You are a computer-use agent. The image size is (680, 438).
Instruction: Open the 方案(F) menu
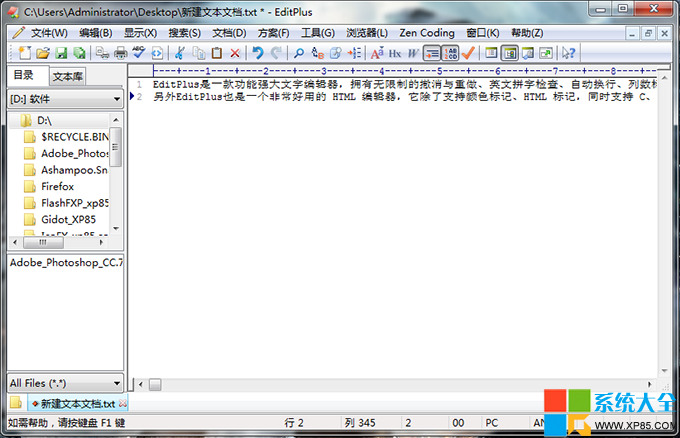[273, 33]
